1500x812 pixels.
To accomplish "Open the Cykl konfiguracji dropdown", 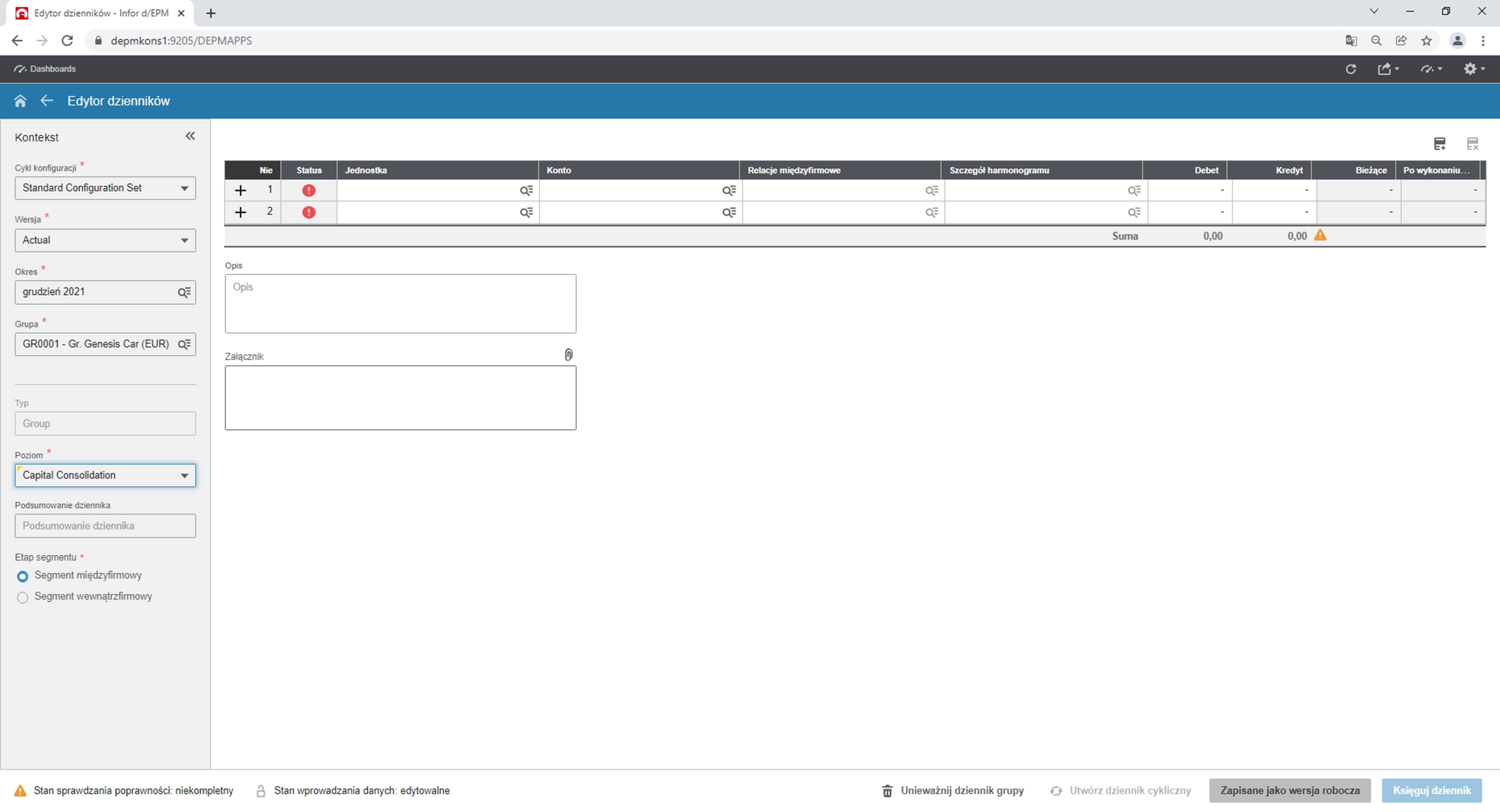I will [x=105, y=188].
